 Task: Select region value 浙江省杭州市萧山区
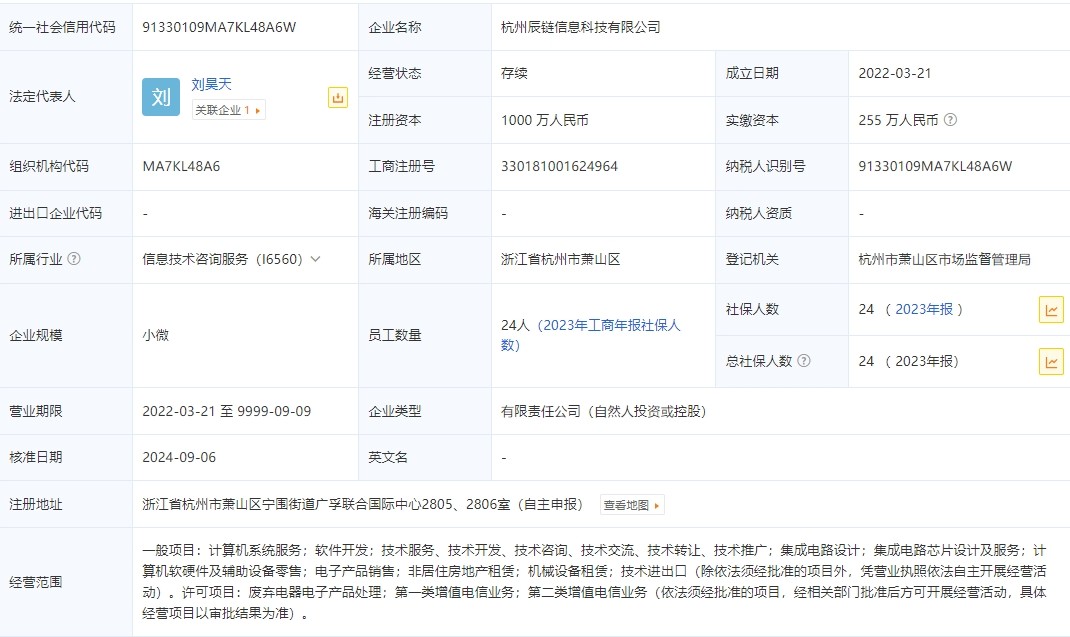(x=560, y=259)
